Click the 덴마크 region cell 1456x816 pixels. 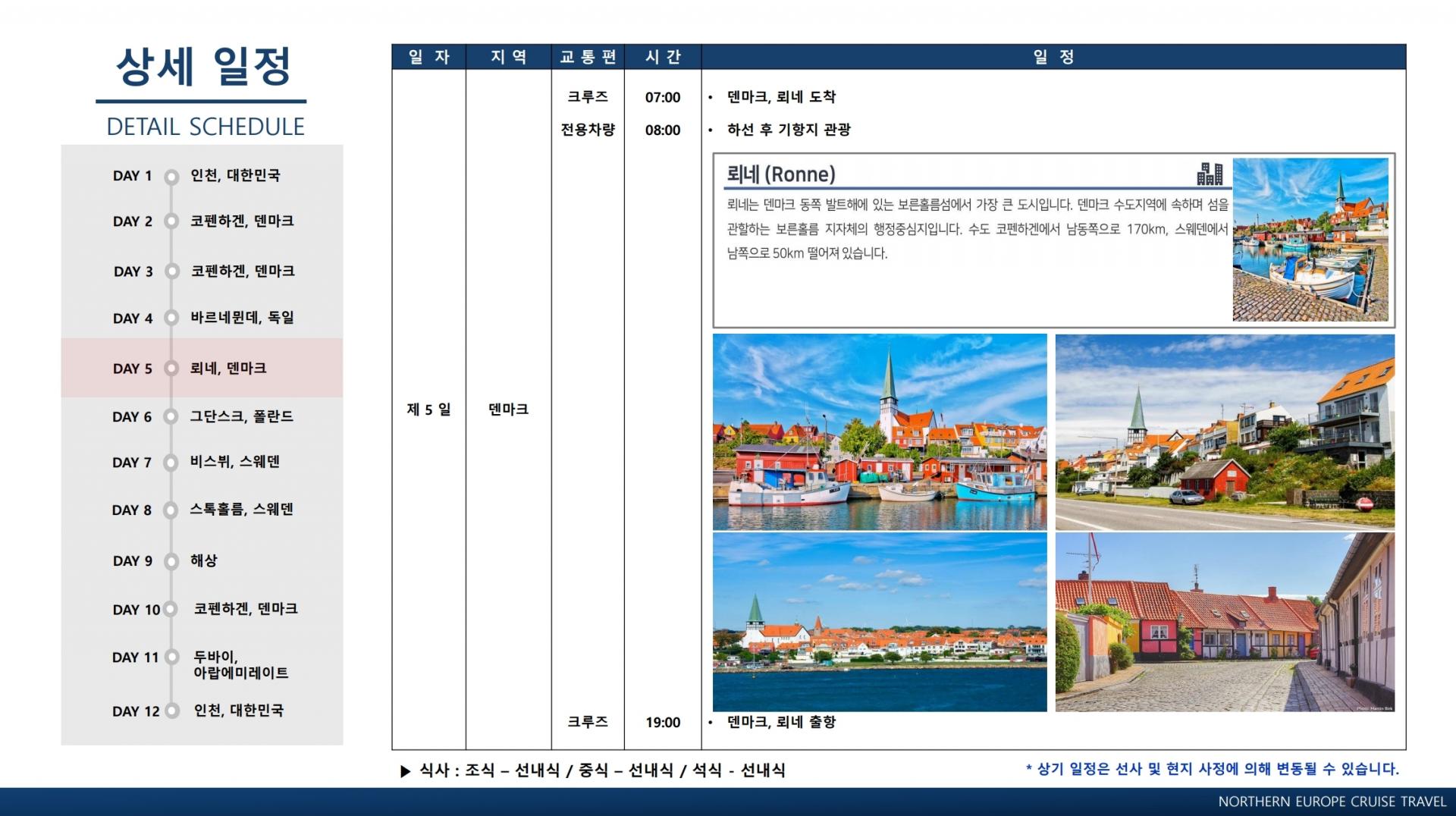click(x=508, y=410)
